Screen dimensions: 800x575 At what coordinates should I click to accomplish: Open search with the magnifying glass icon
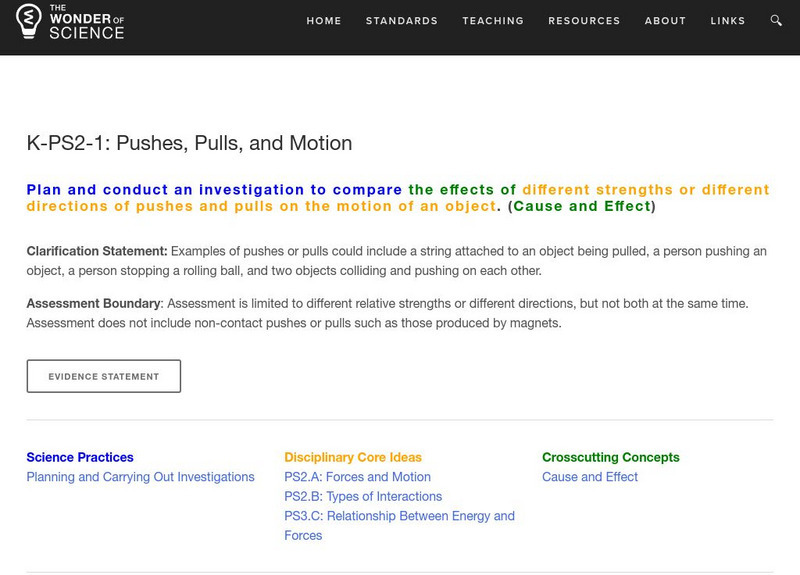776,21
